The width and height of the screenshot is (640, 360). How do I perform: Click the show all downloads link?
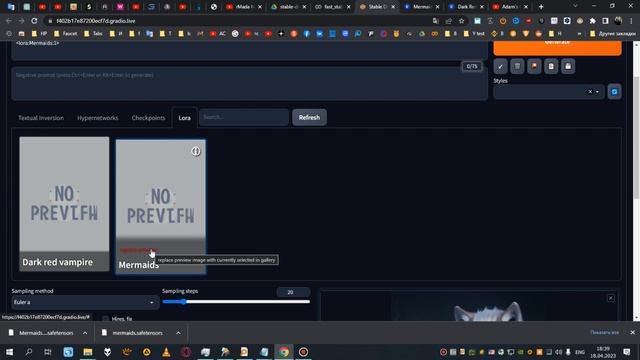(604, 333)
